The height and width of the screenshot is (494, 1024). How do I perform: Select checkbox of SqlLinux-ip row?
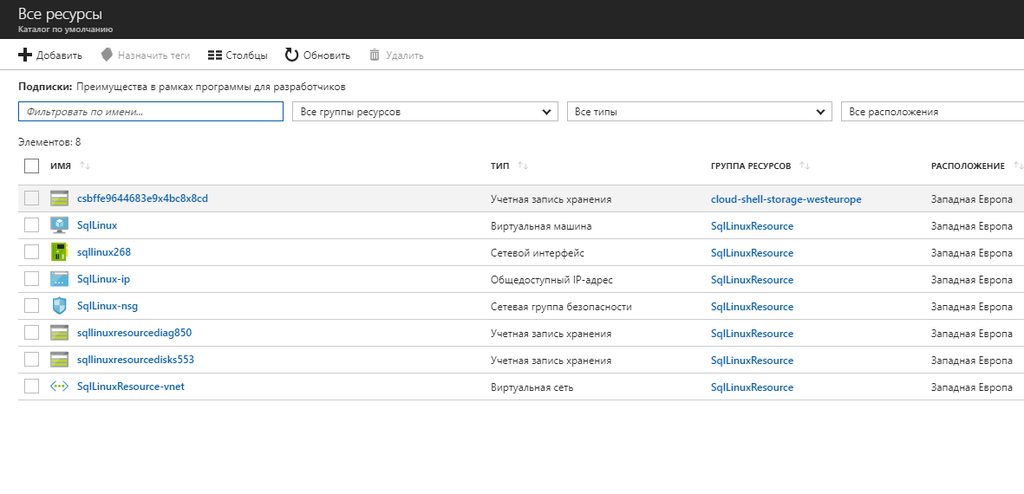coord(31,278)
